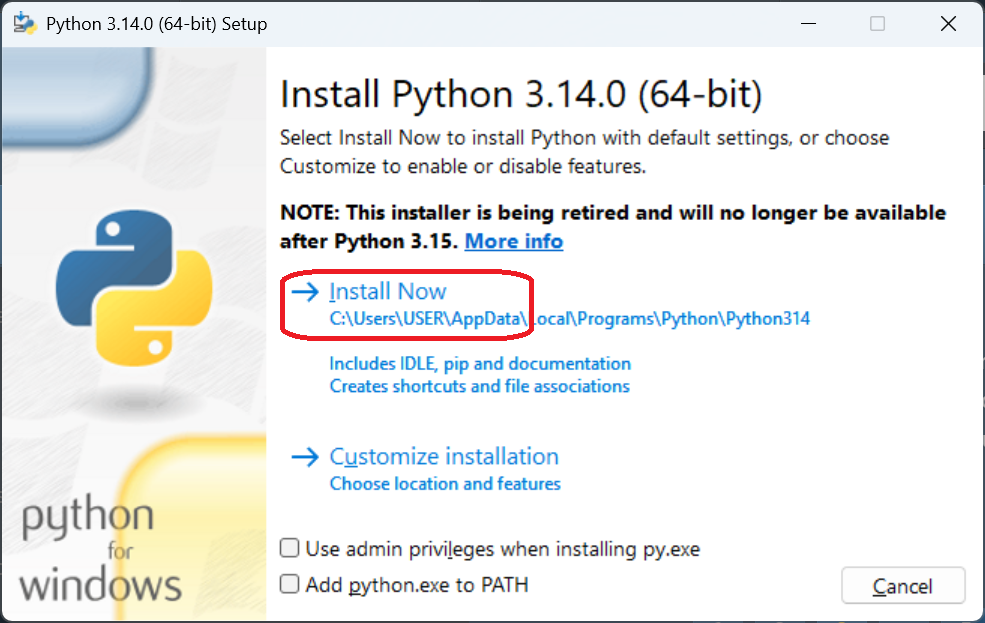The height and width of the screenshot is (623, 985).
Task: Enable Use admin privileges when installing py.exe
Action: (x=290, y=548)
